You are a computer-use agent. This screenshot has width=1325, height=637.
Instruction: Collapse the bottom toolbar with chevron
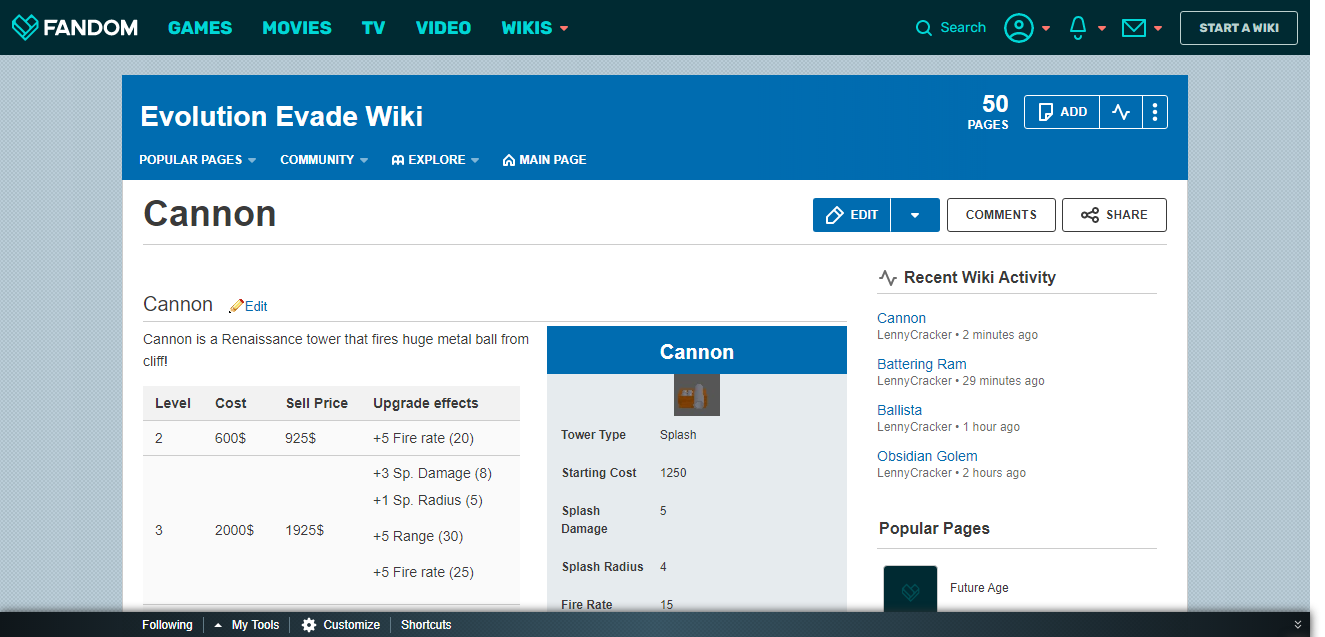click(x=1298, y=624)
